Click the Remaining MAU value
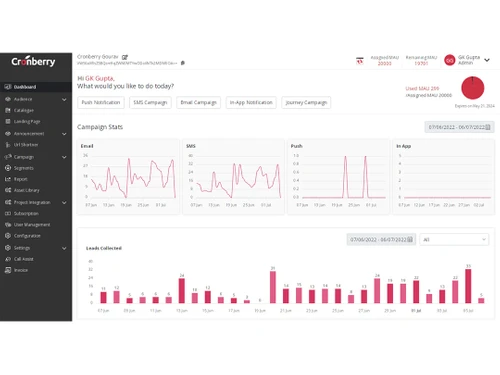The width and height of the screenshot is (500, 375). click(x=421, y=63)
